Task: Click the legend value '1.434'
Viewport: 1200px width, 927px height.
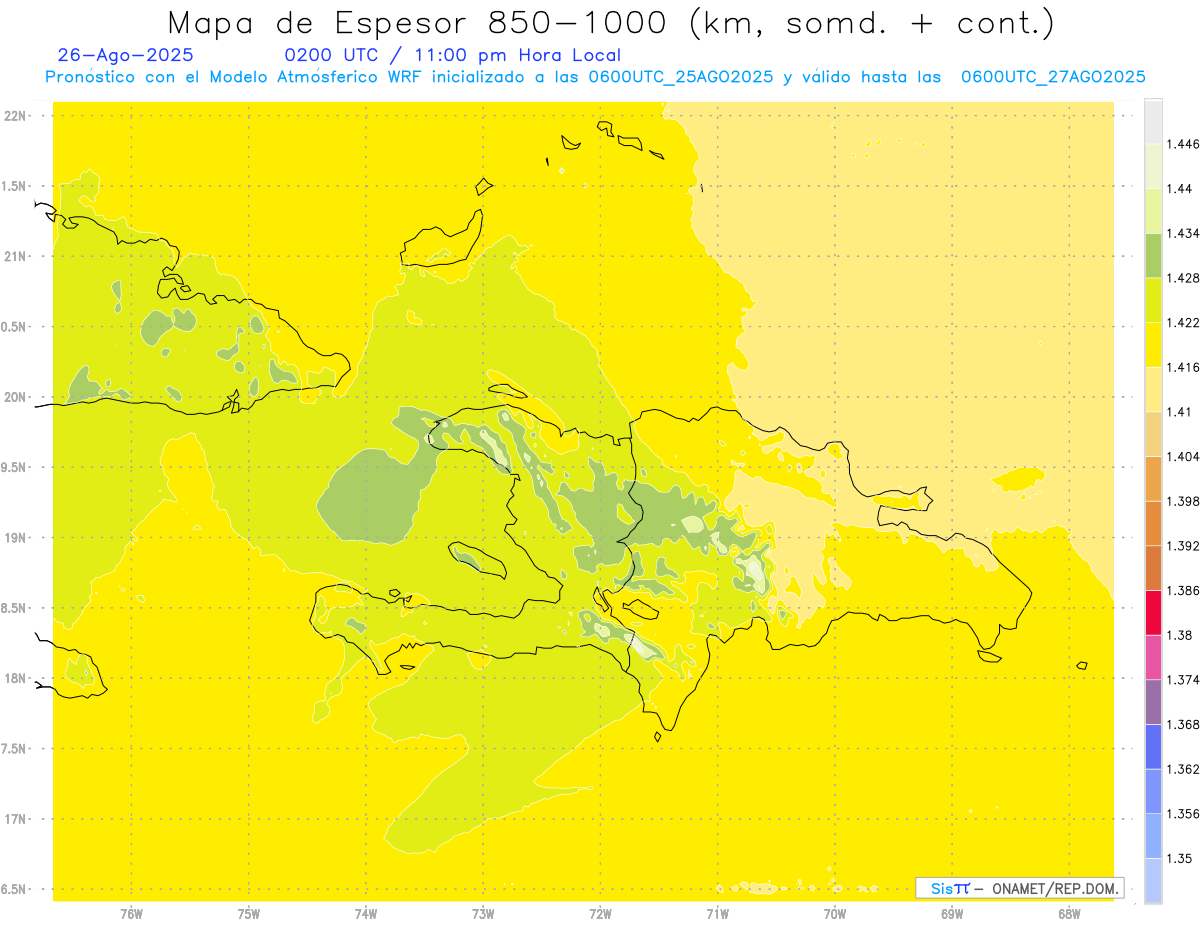Action: click(x=1185, y=233)
